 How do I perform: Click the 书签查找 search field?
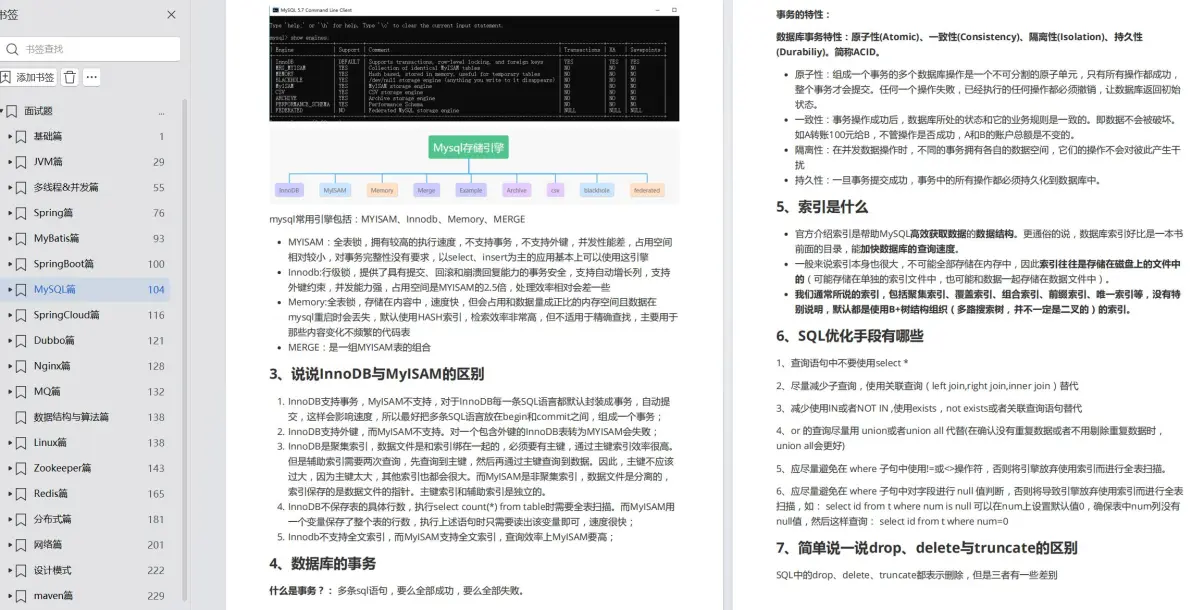(x=90, y=49)
